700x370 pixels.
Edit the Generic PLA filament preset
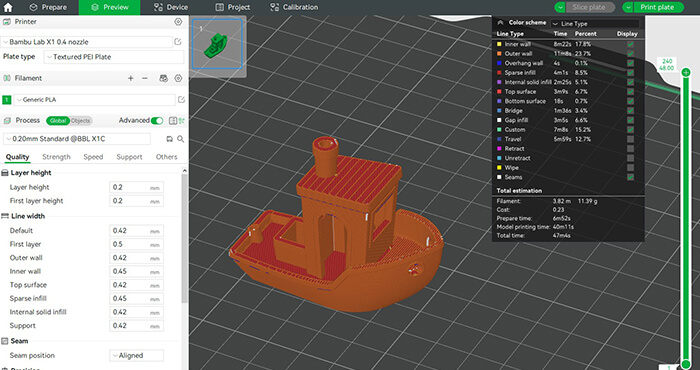[x=181, y=100]
